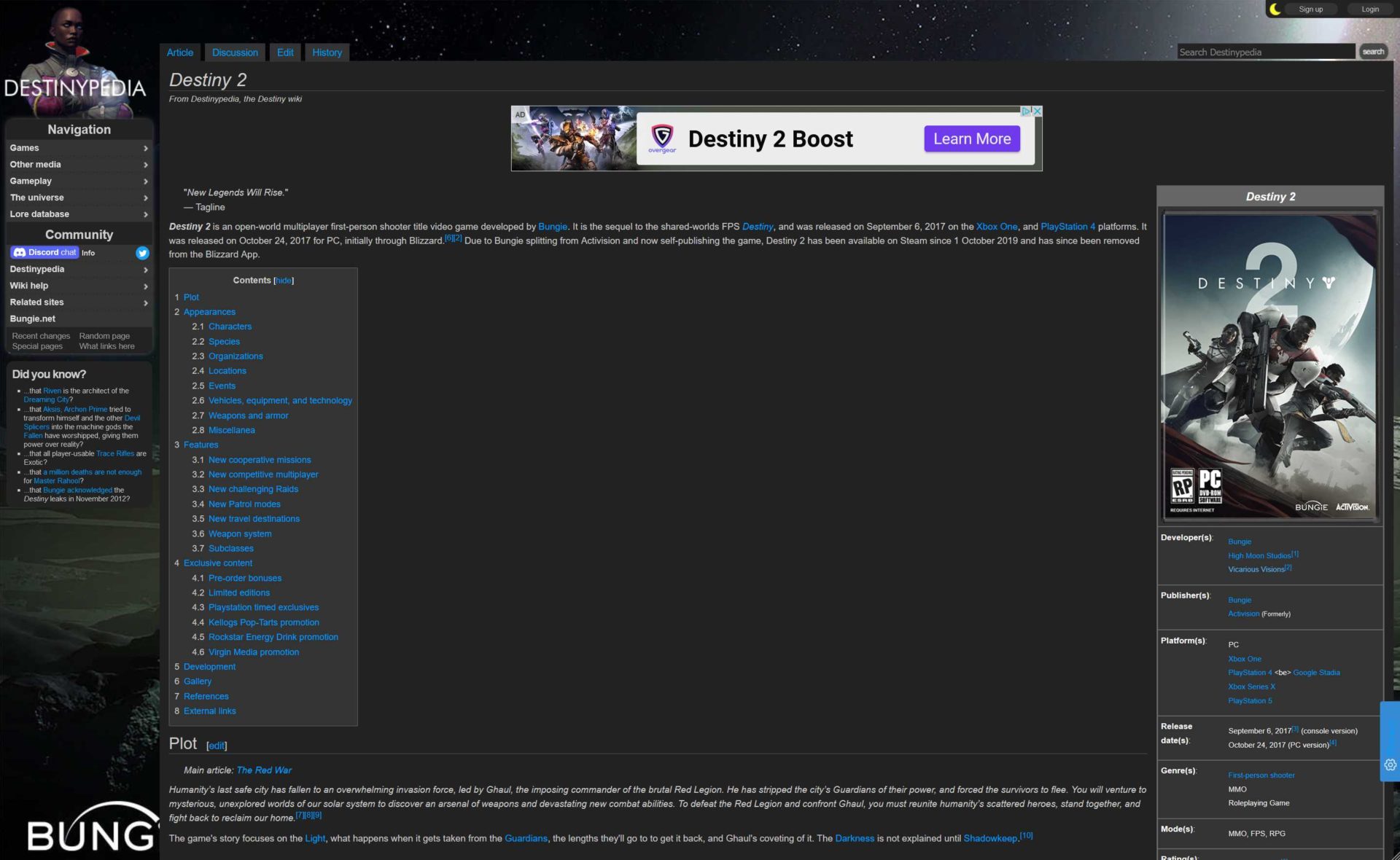Image resolution: width=1400 pixels, height=860 pixels.
Task: Toggle dark mode moon icon
Action: [x=1275, y=9]
